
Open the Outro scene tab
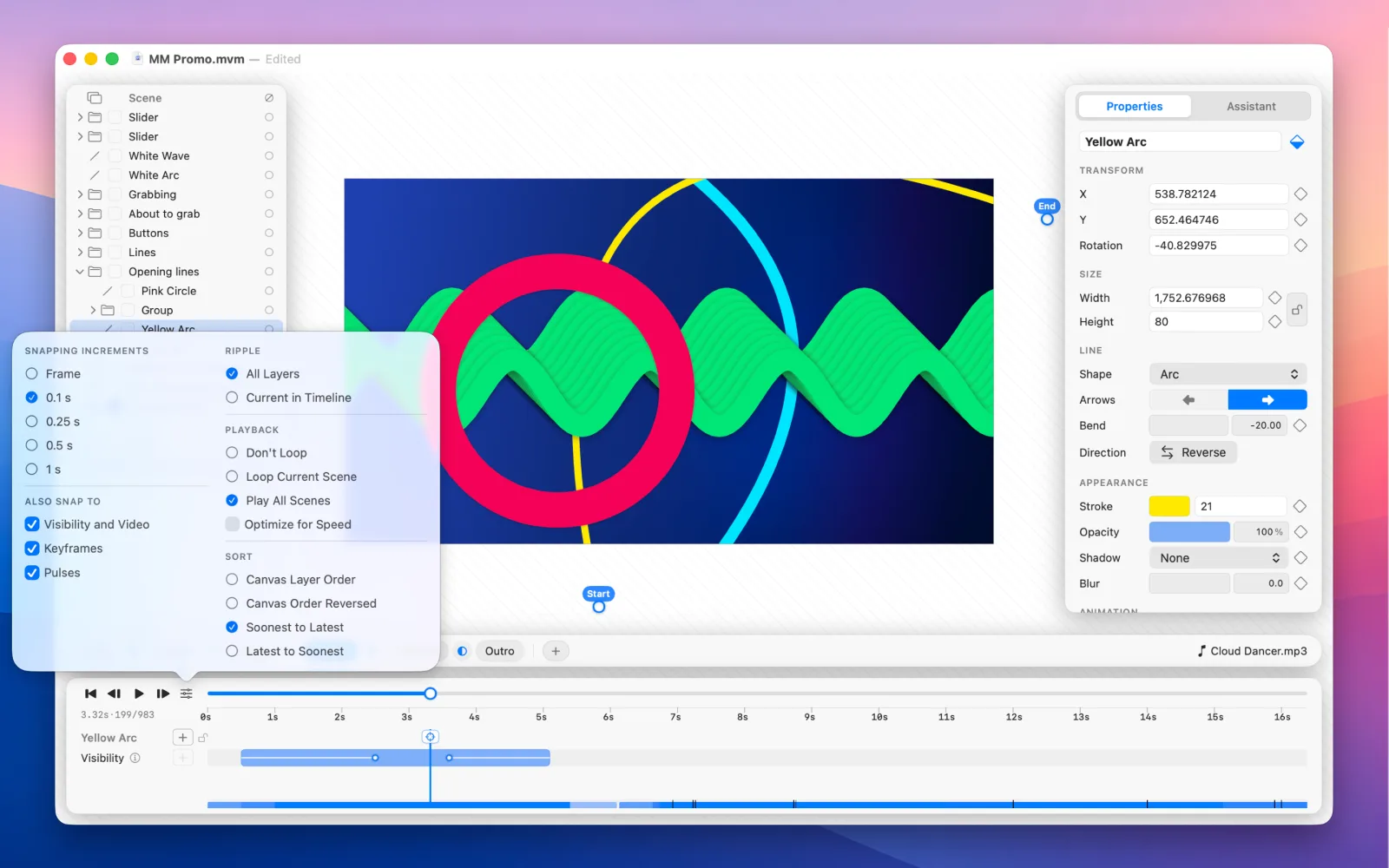click(x=499, y=651)
